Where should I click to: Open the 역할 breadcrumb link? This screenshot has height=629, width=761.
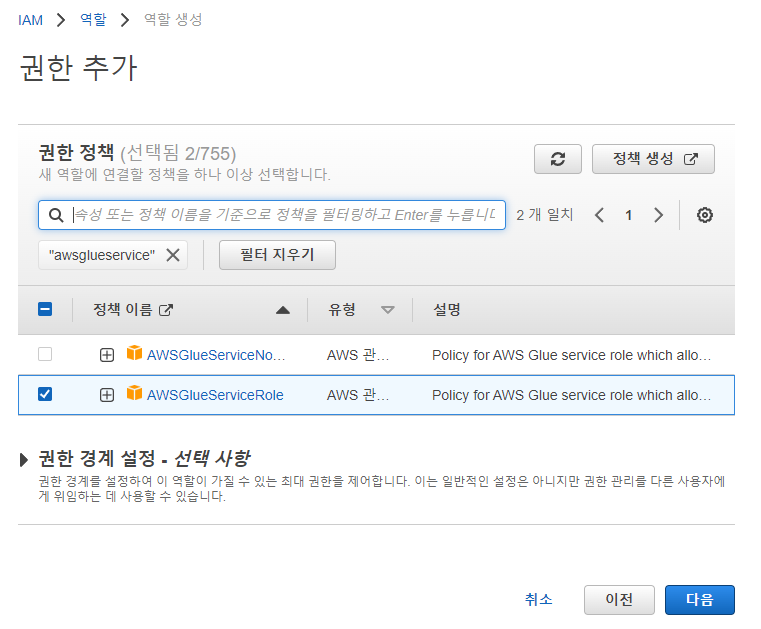(93, 20)
